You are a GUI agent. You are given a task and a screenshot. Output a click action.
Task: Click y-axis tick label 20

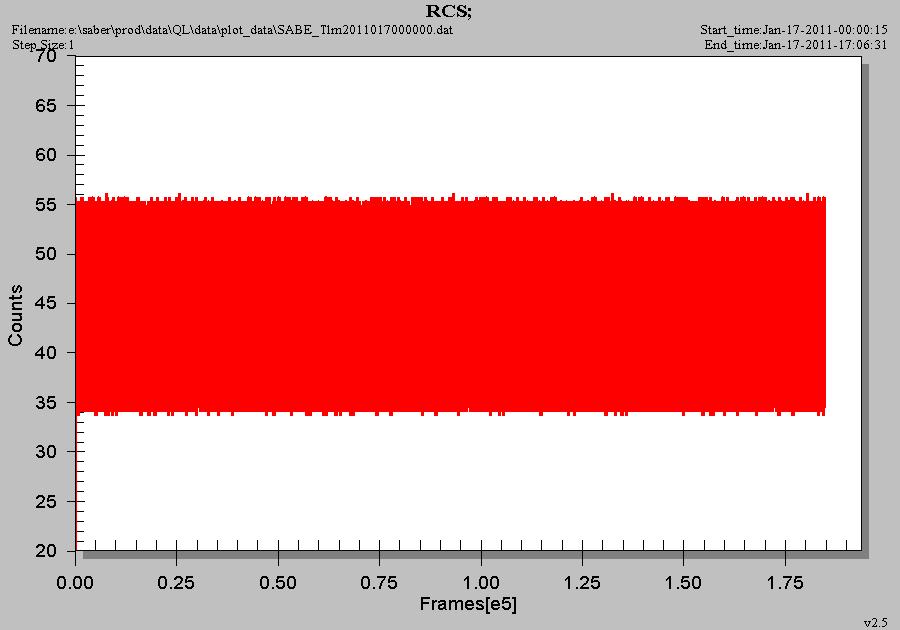46,551
